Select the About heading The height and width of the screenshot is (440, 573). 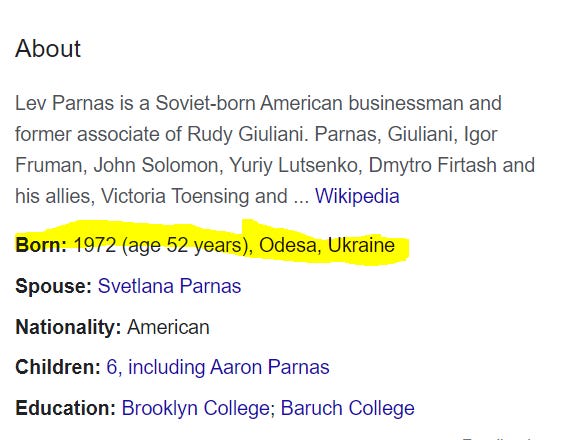click(48, 49)
